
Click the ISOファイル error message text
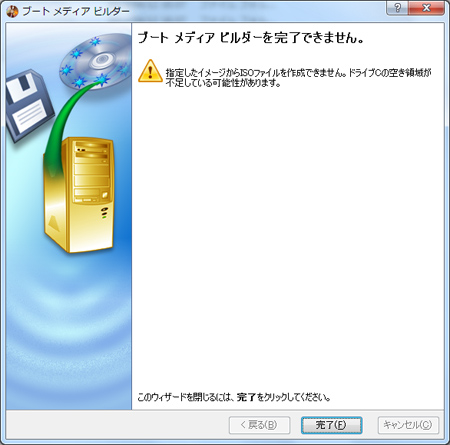[x=298, y=77]
